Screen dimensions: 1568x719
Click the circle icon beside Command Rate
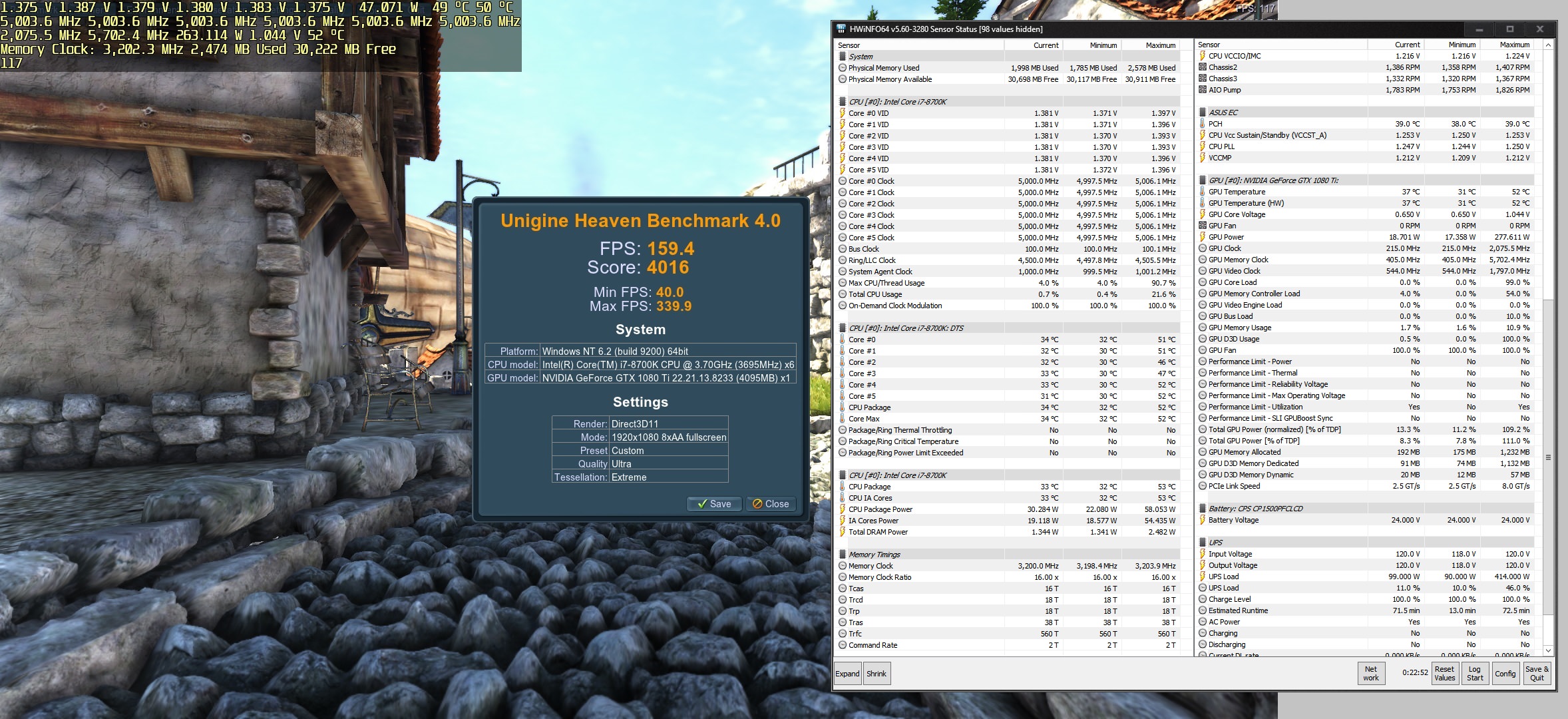click(843, 645)
